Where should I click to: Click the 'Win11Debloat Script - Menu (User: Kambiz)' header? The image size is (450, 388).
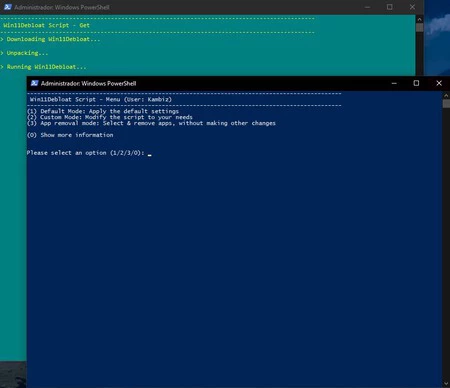101,99
